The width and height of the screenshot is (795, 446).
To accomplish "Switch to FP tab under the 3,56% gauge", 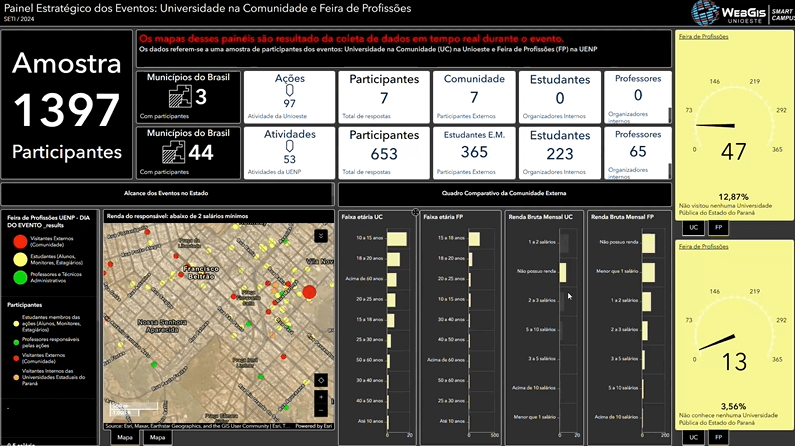I will (718, 437).
